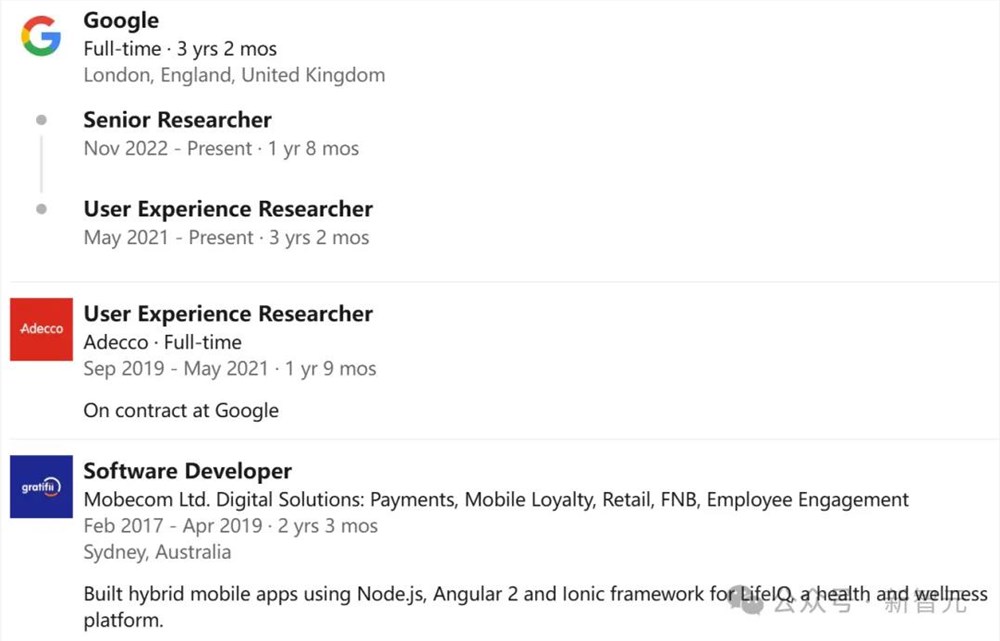Click the Sydney, Australia location text

pyautogui.click(x=157, y=552)
